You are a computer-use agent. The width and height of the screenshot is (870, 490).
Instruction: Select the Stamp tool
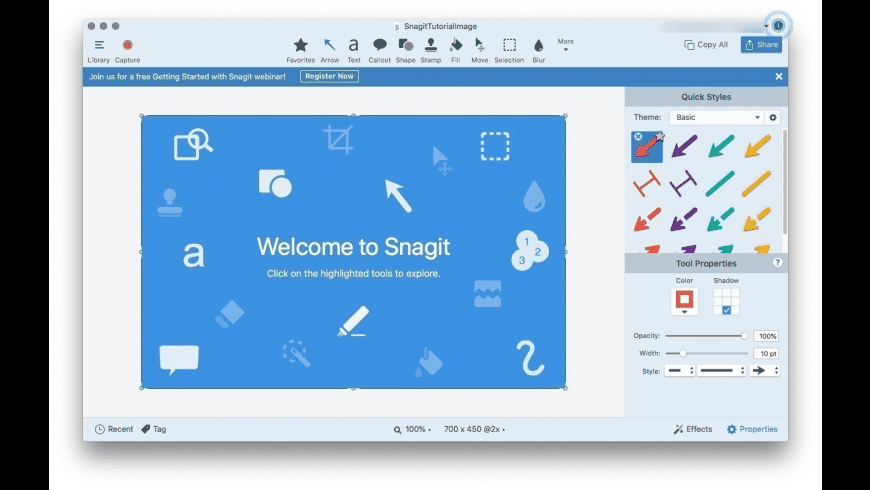point(431,50)
